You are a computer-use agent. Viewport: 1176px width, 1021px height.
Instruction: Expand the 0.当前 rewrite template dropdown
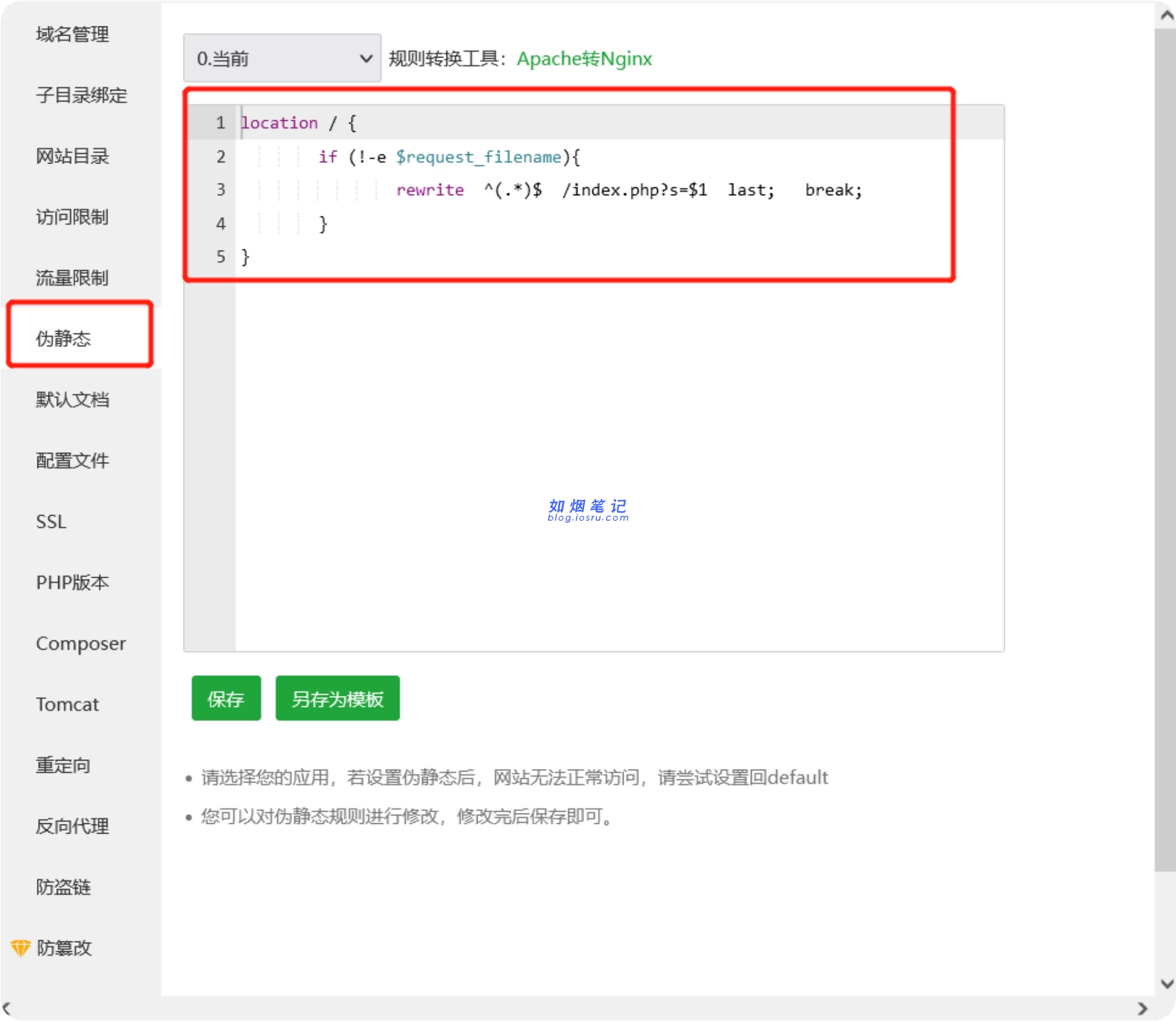tap(282, 58)
